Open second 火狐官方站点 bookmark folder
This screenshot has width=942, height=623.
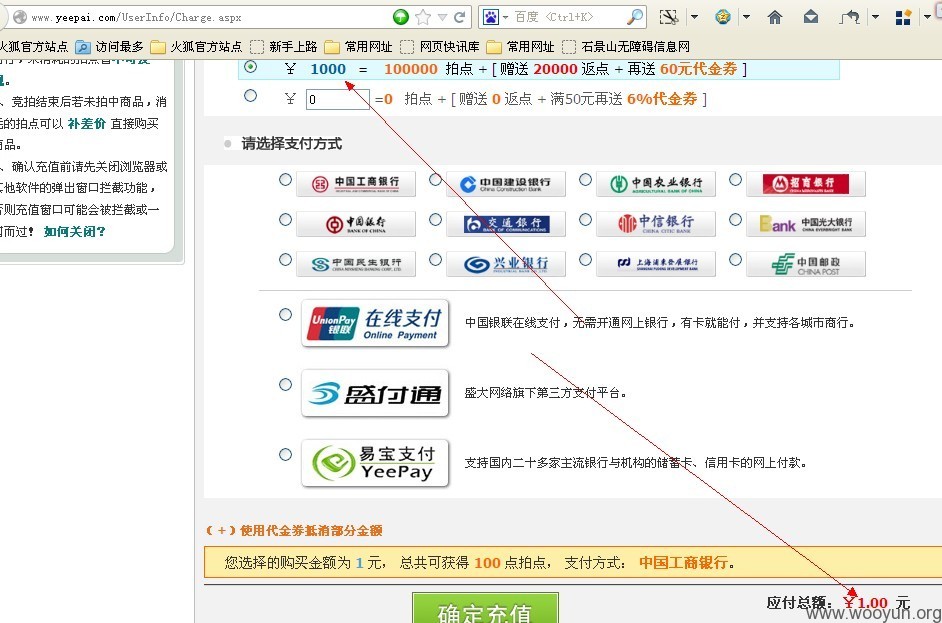196,46
